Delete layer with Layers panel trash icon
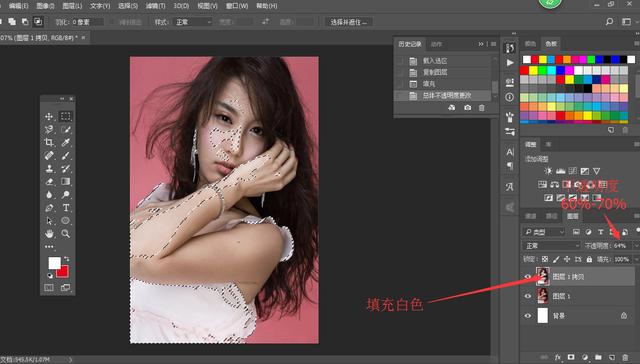640x364 pixels. pos(625,357)
